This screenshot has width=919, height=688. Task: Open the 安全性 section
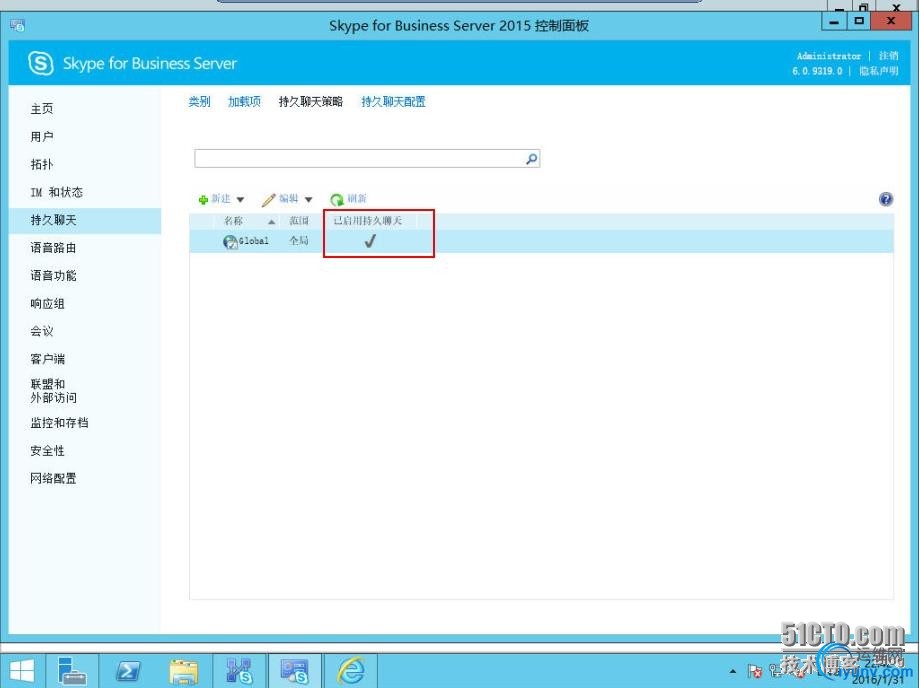47,451
